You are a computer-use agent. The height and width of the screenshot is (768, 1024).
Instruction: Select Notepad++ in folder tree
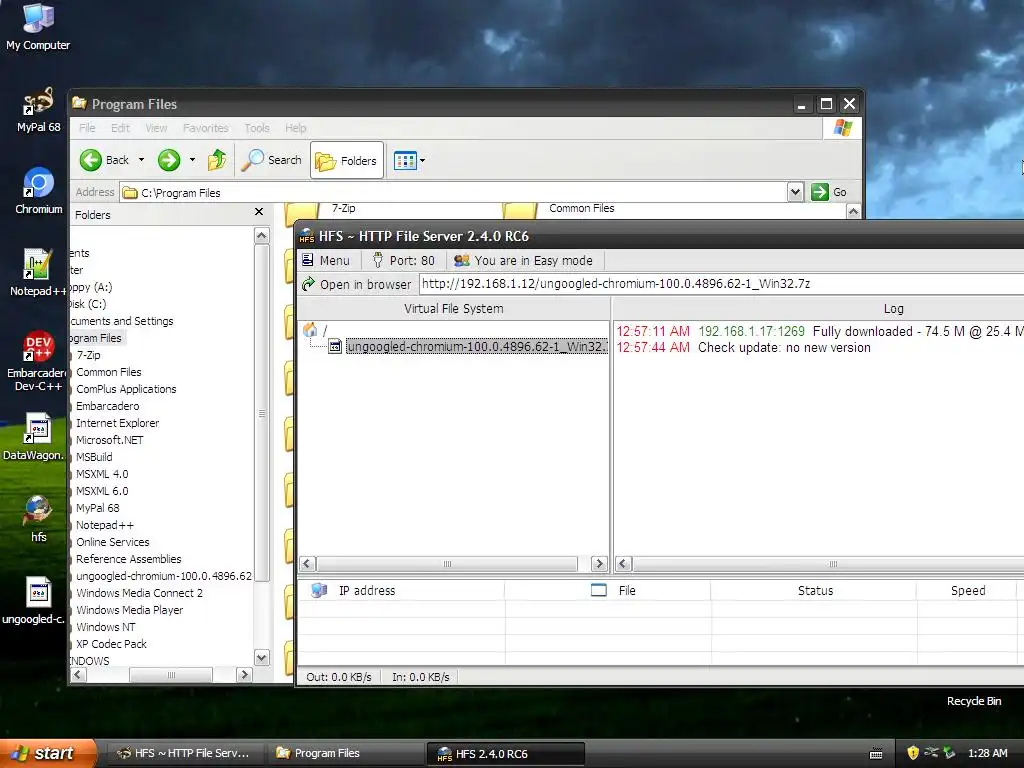click(104, 524)
